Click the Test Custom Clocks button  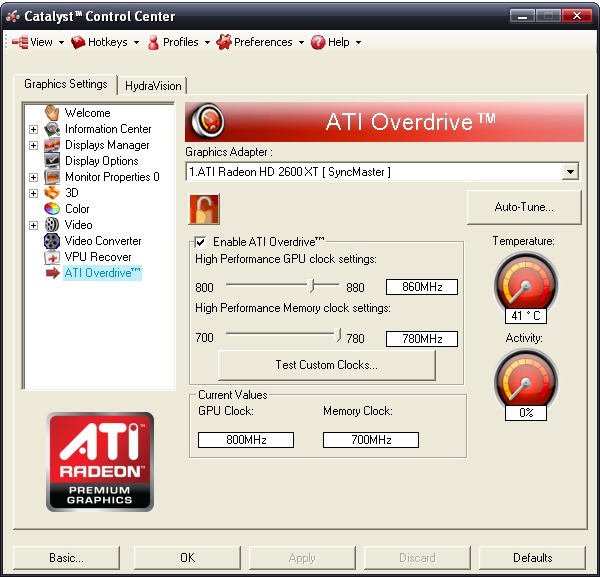click(x=326, y=365)
